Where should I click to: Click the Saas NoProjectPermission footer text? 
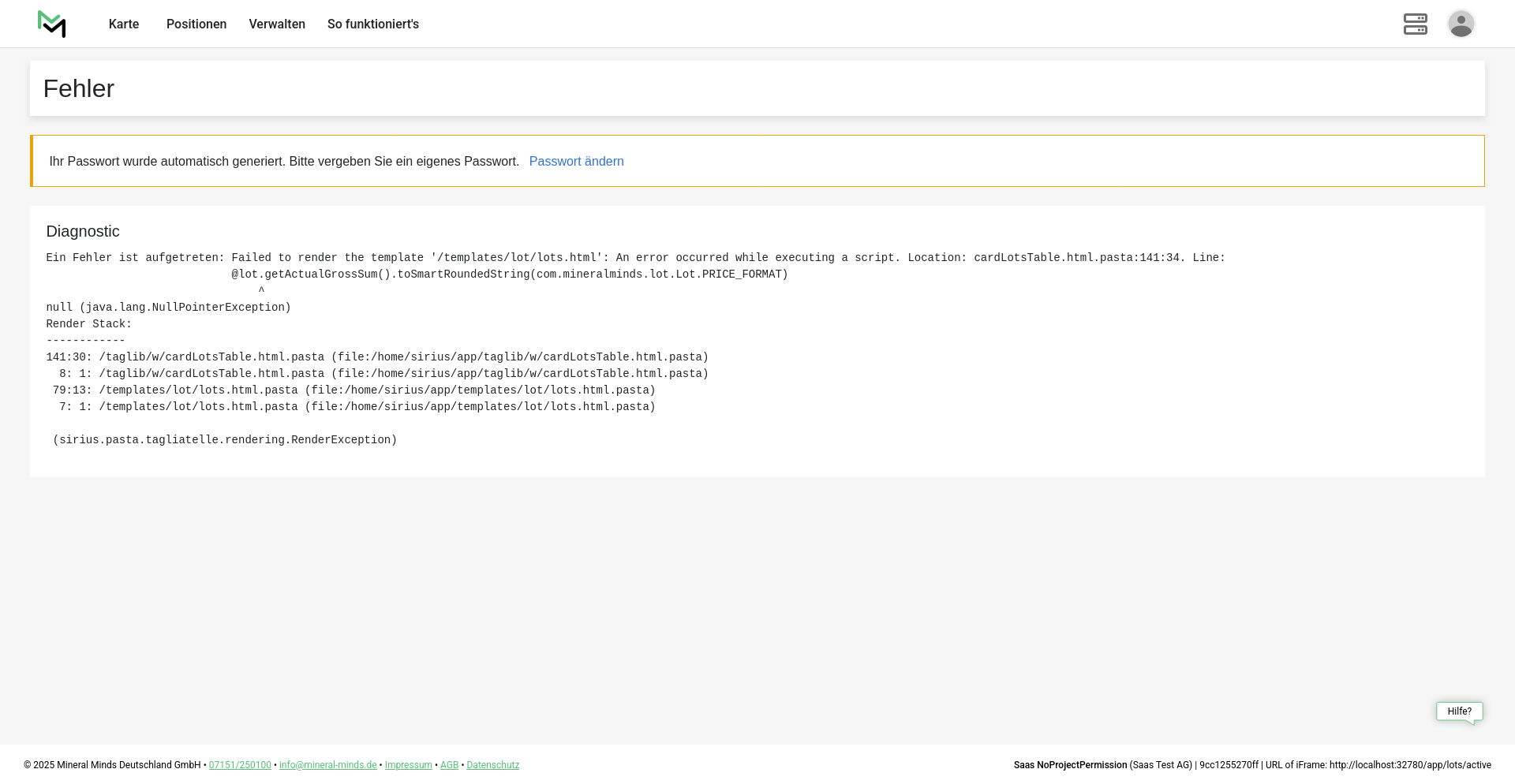(1070, 765)
